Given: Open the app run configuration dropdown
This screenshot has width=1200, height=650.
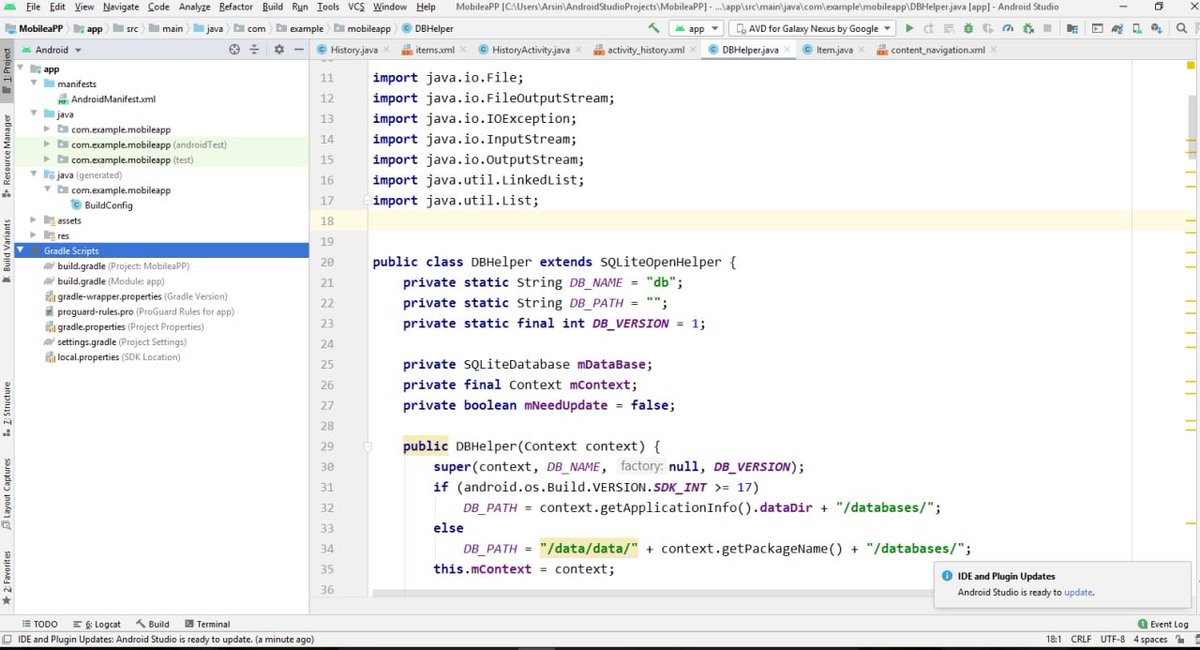Looking at the screenshot, I should pyautogui.click(x=696, y=28).
